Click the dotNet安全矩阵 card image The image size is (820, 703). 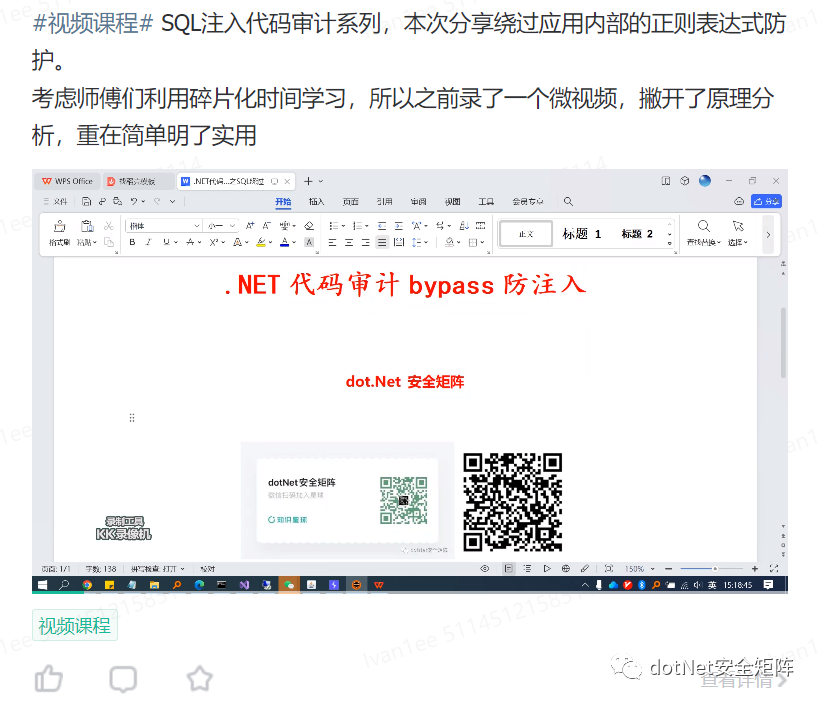coord(347,501)
